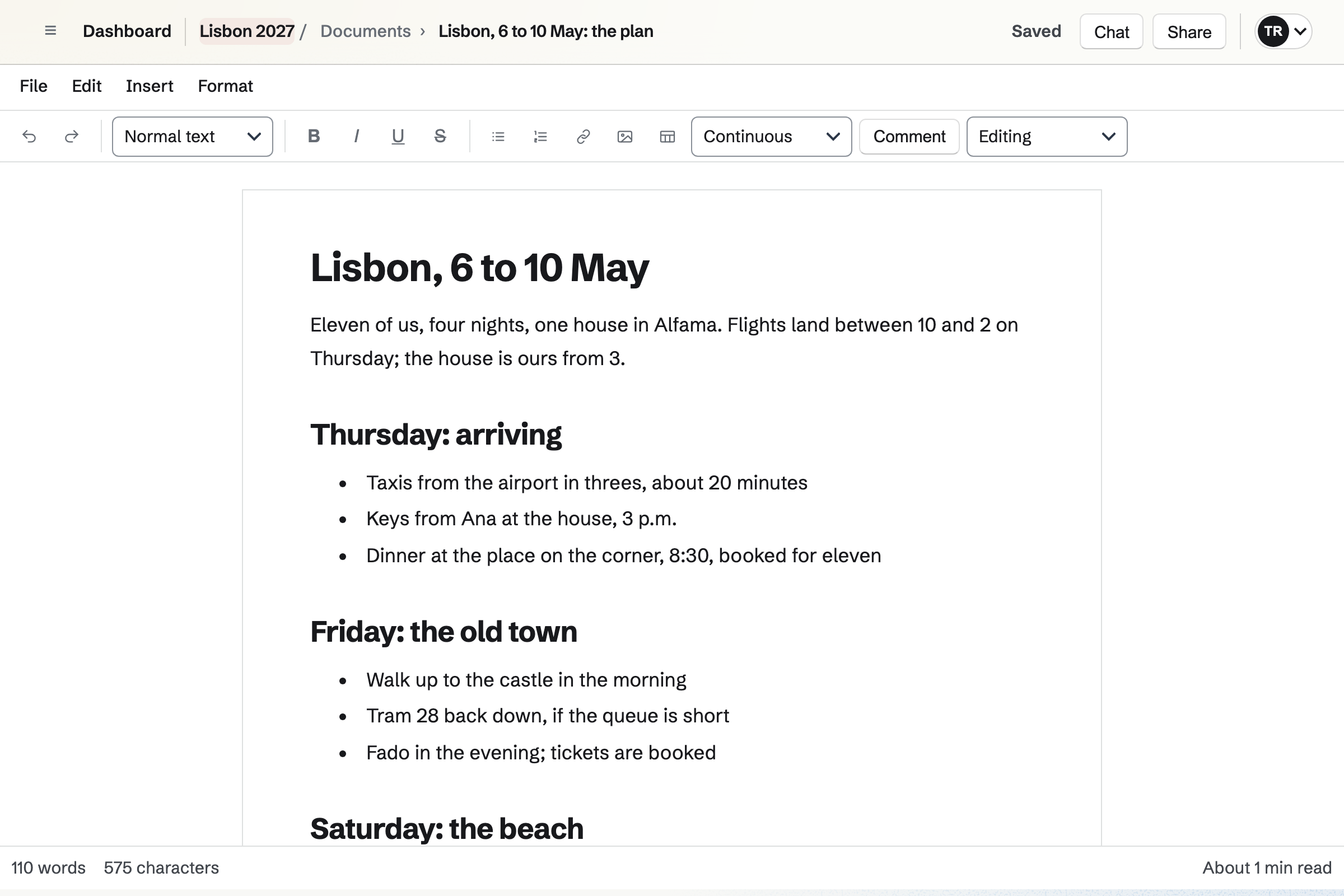Viewport: 1344px width, 896px height.
Task: Click the 'Thursday: arriving' heading
Action: coord(436,435)
